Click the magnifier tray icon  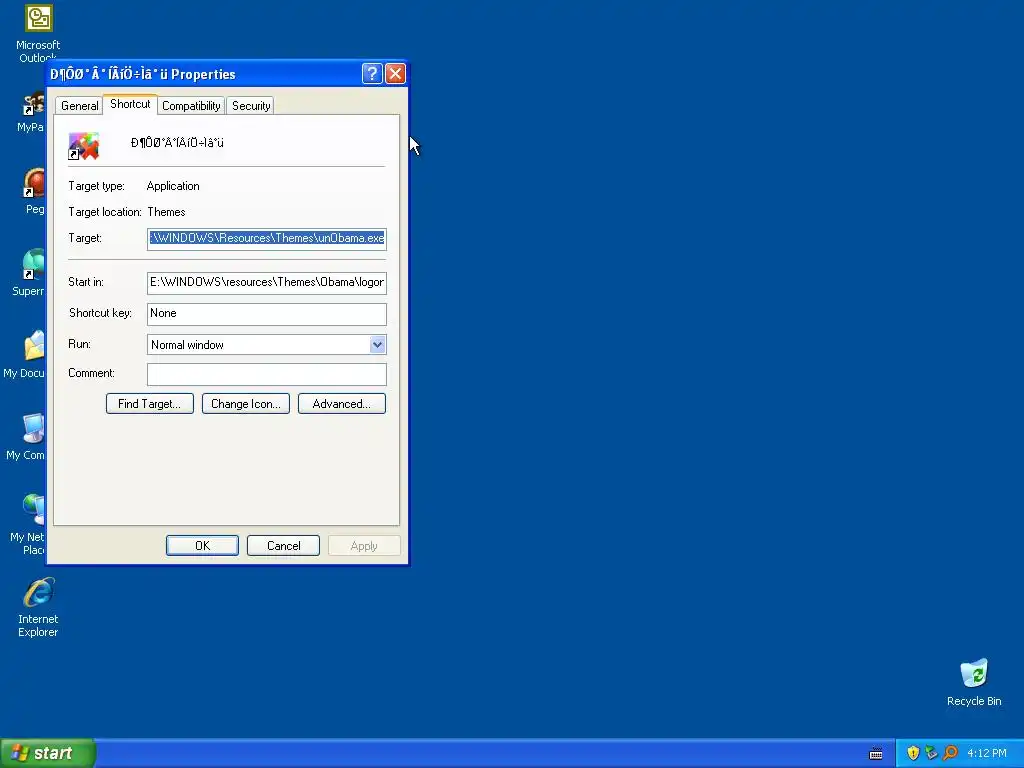(x=950, y=753)
